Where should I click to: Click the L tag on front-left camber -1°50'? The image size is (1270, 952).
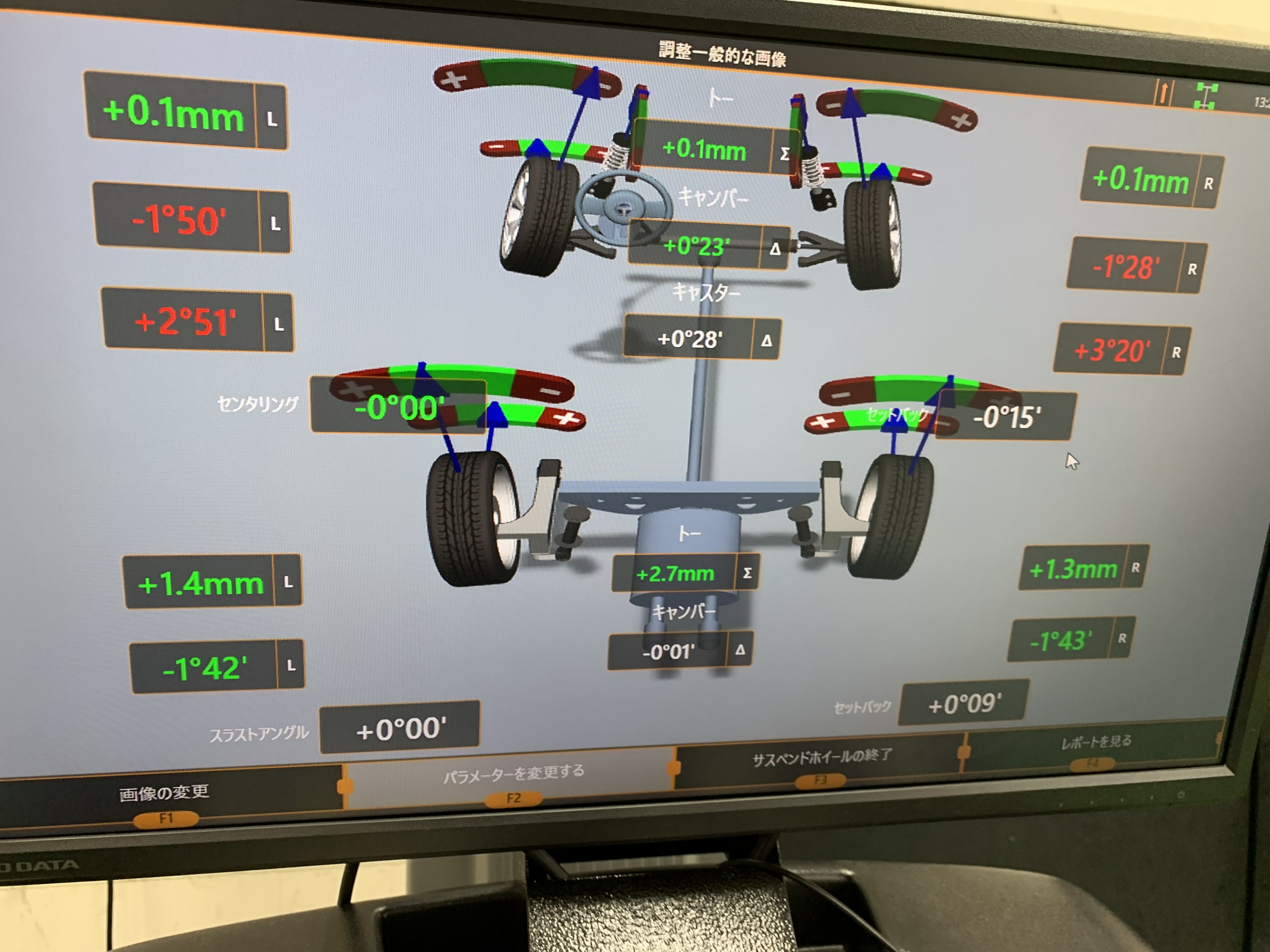(275, 224)
